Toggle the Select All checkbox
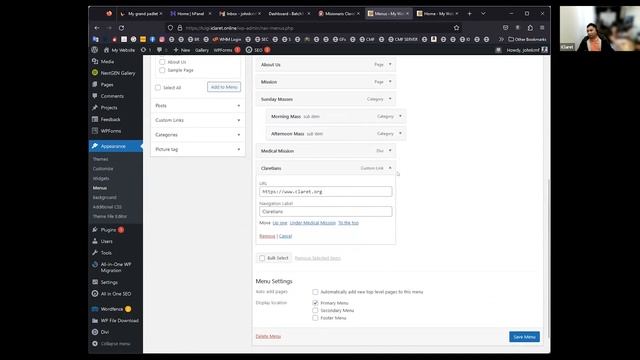This screenshot has width=640, height=360. coord(158,87)
